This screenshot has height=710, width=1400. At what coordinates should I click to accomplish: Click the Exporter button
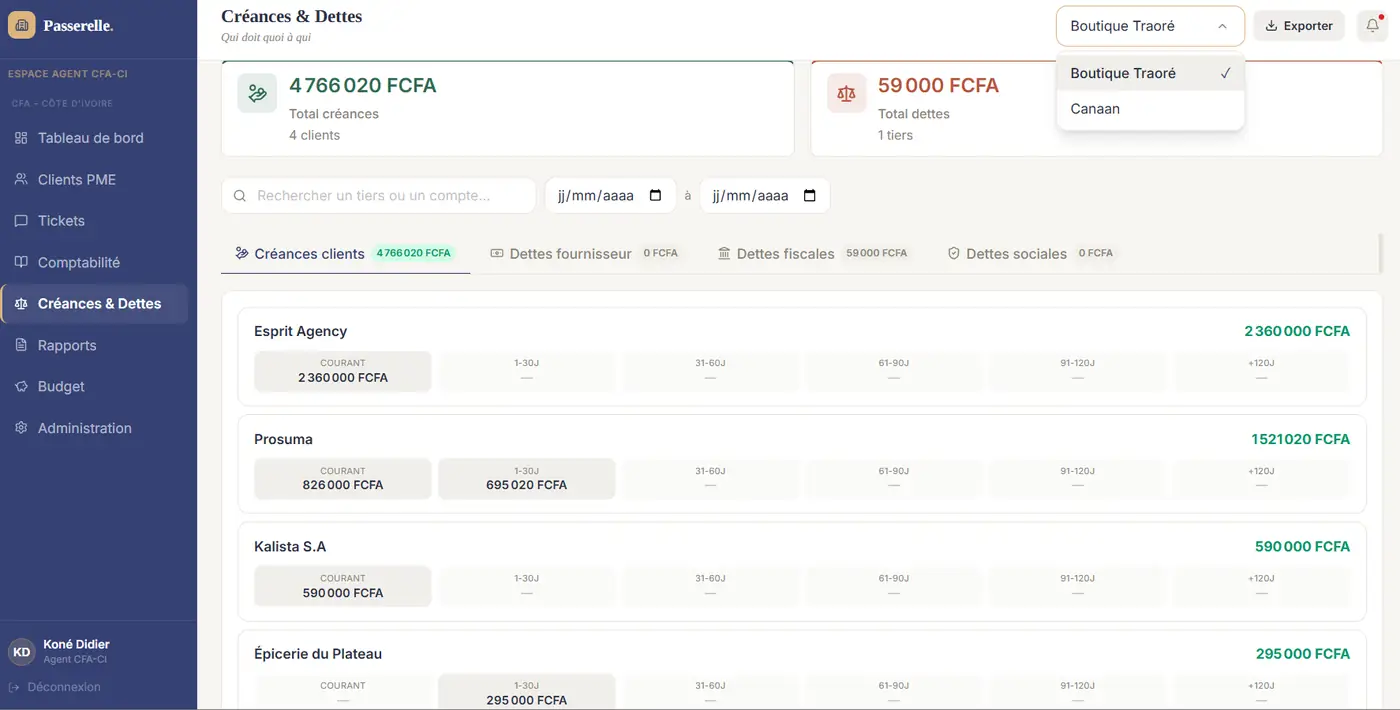pos(1299,26)
